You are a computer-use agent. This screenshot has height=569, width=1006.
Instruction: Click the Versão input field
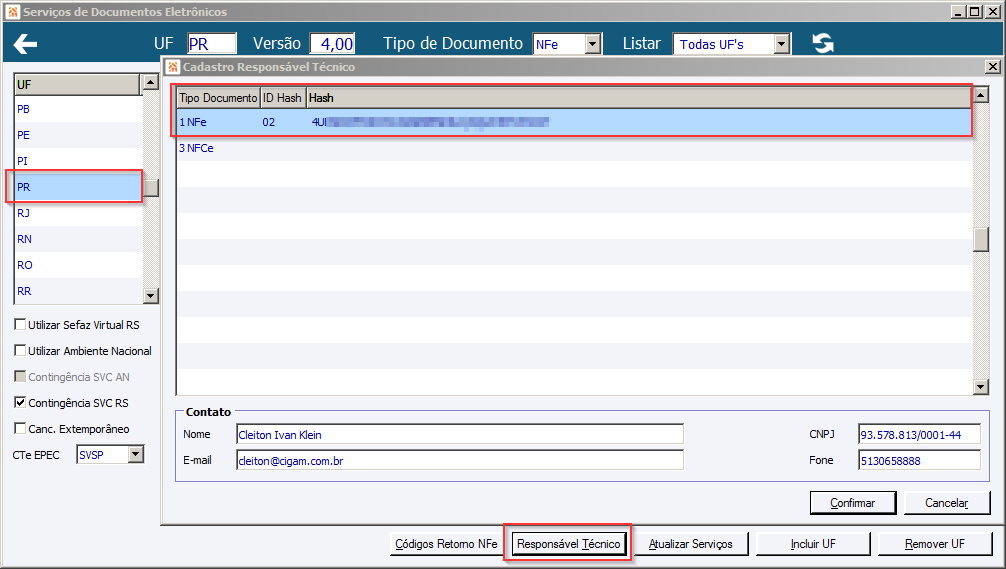point(332,44)
